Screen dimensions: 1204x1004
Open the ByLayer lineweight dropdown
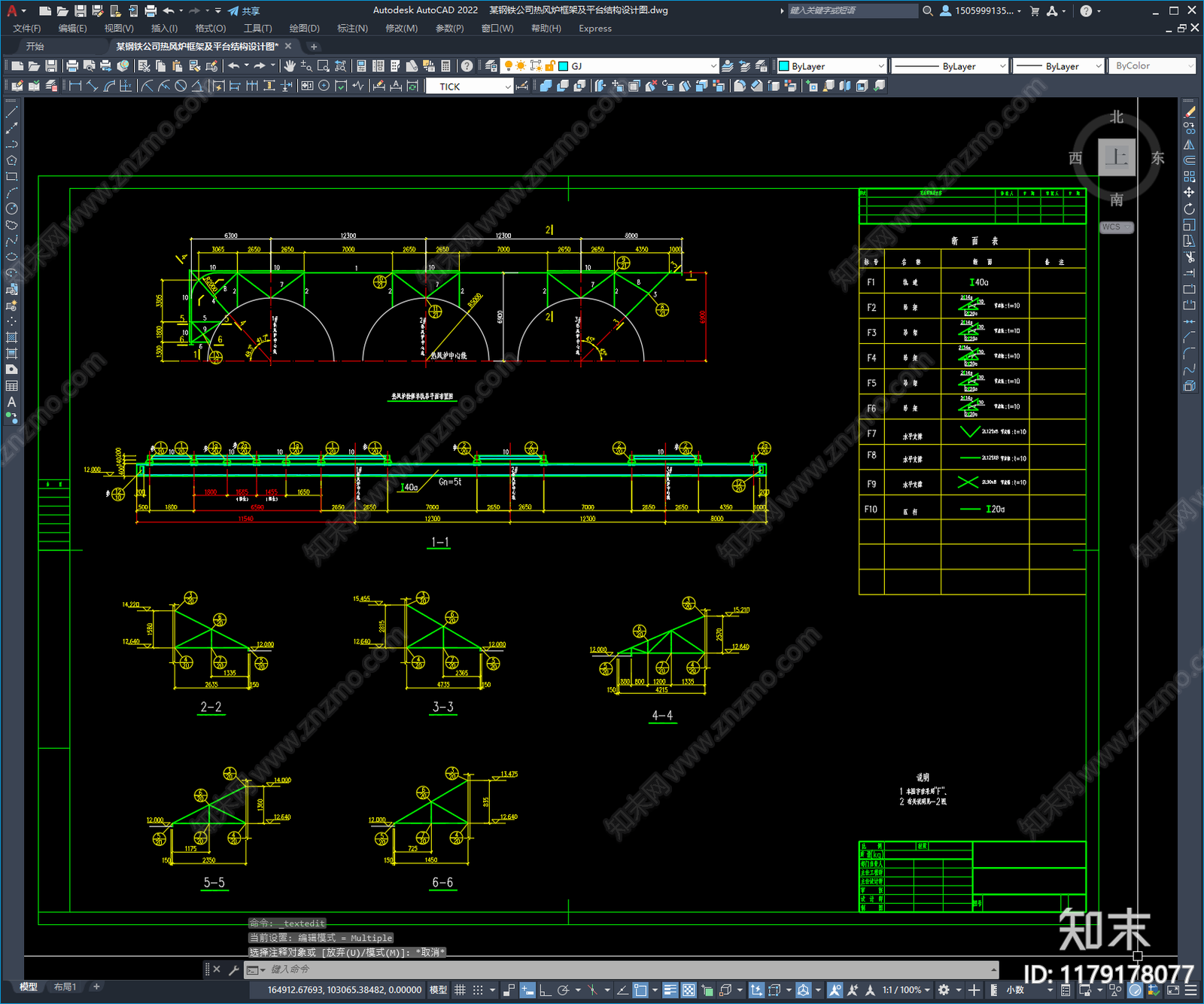[x=1098, y=66]
